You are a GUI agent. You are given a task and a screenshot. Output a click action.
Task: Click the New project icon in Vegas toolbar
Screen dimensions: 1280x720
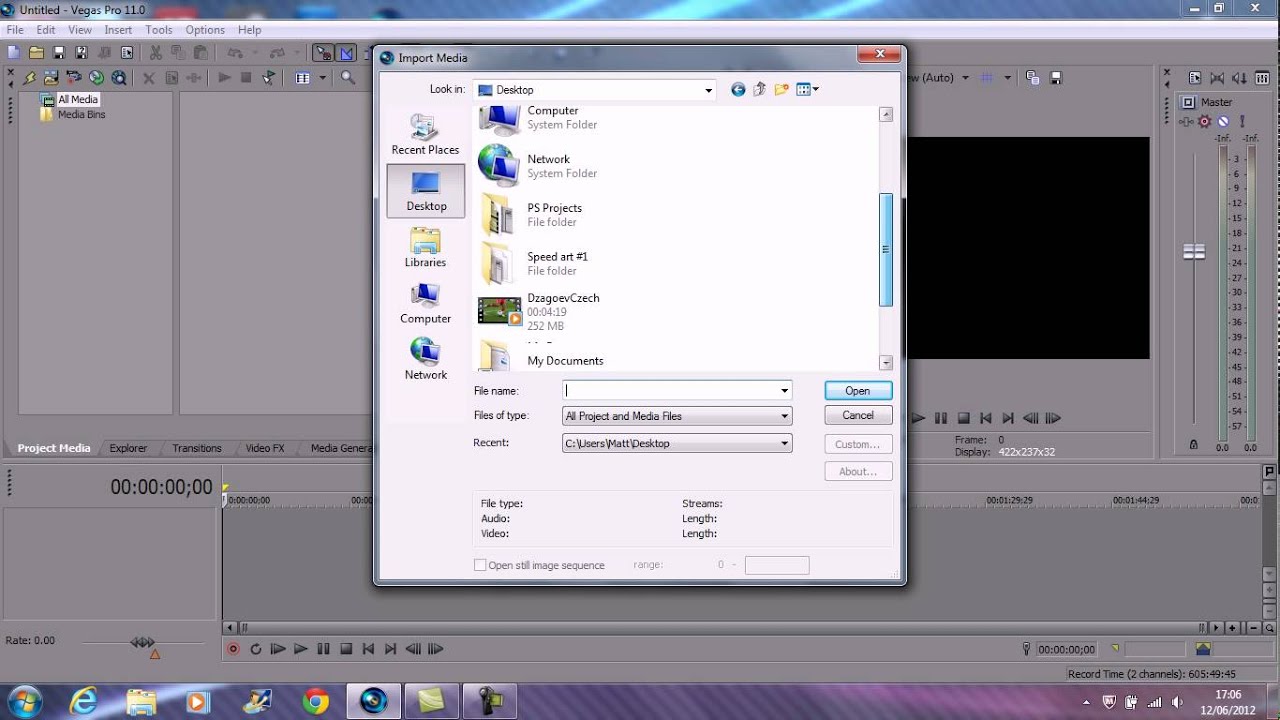tap(14, 52)
